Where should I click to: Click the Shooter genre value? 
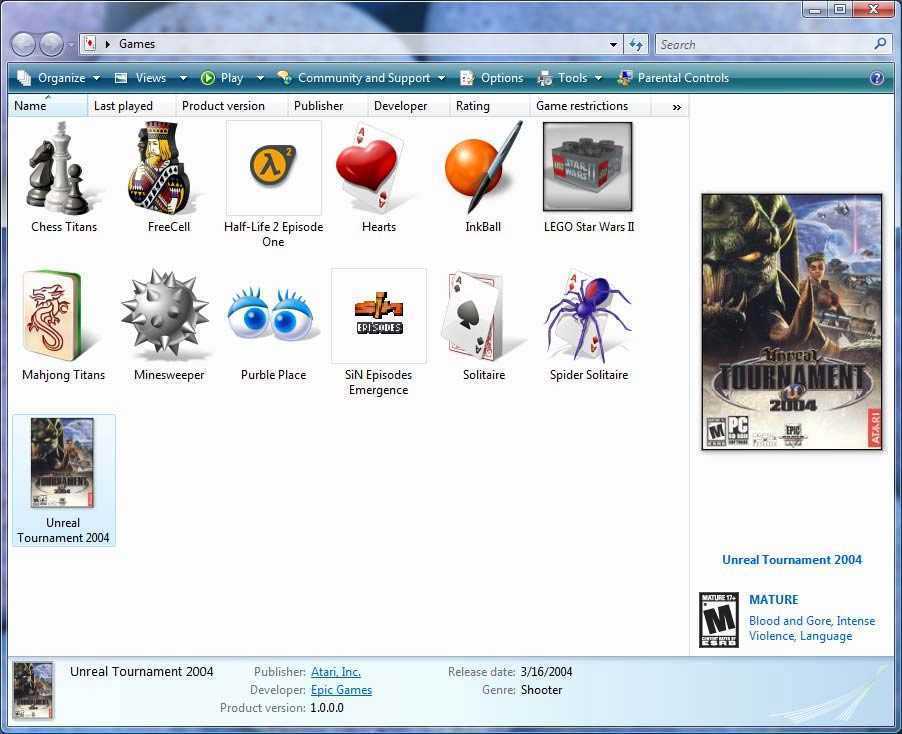point(541,690)
